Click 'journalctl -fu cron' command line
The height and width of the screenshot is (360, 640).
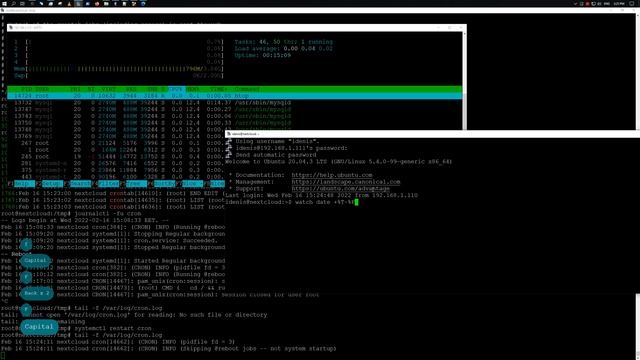coord(71,213)
